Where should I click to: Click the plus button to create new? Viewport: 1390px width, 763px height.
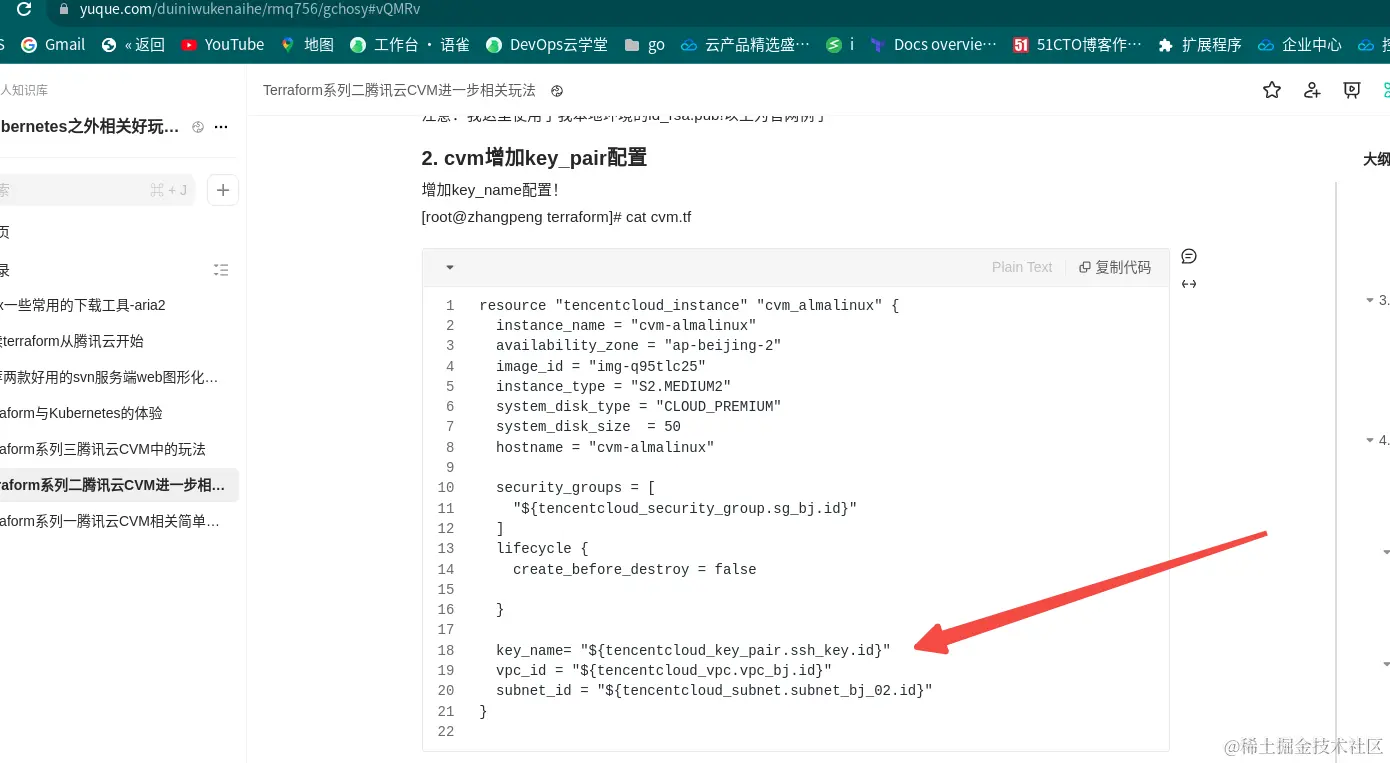click(x=223, y=190)
